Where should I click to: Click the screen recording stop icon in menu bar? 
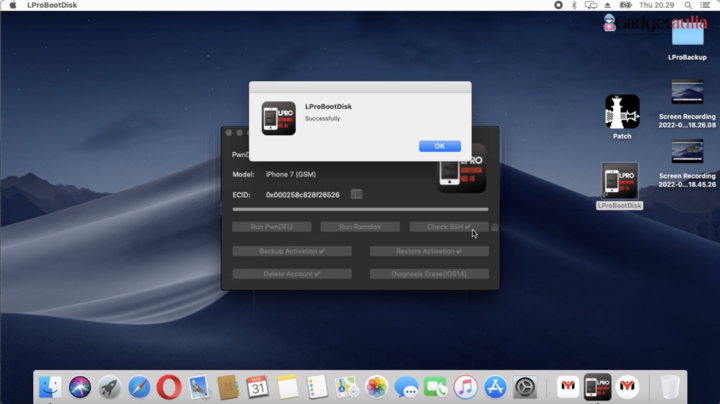(x=558, y=5)
